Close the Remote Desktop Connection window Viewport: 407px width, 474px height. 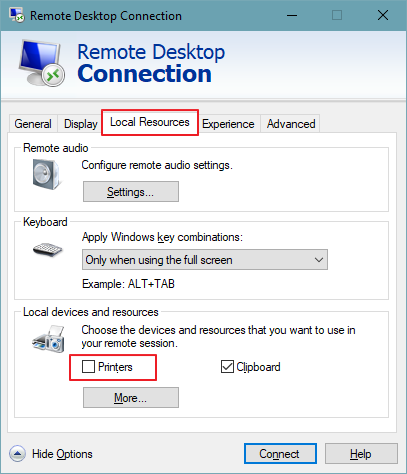(383, 15)
